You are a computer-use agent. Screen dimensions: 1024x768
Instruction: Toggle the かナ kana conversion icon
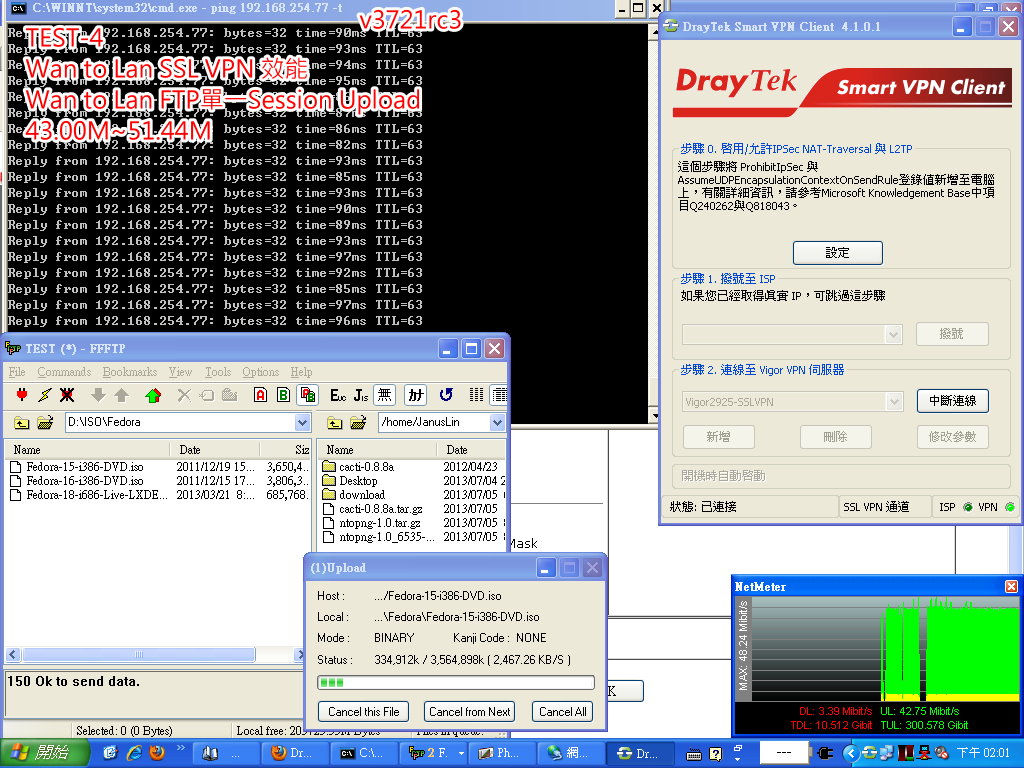click(416, 394)
